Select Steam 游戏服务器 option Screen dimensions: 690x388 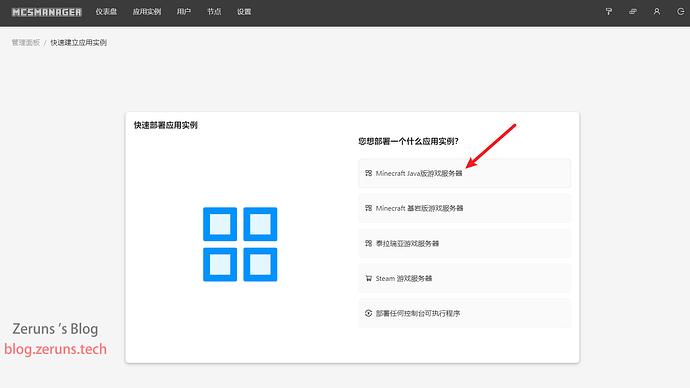464,278
